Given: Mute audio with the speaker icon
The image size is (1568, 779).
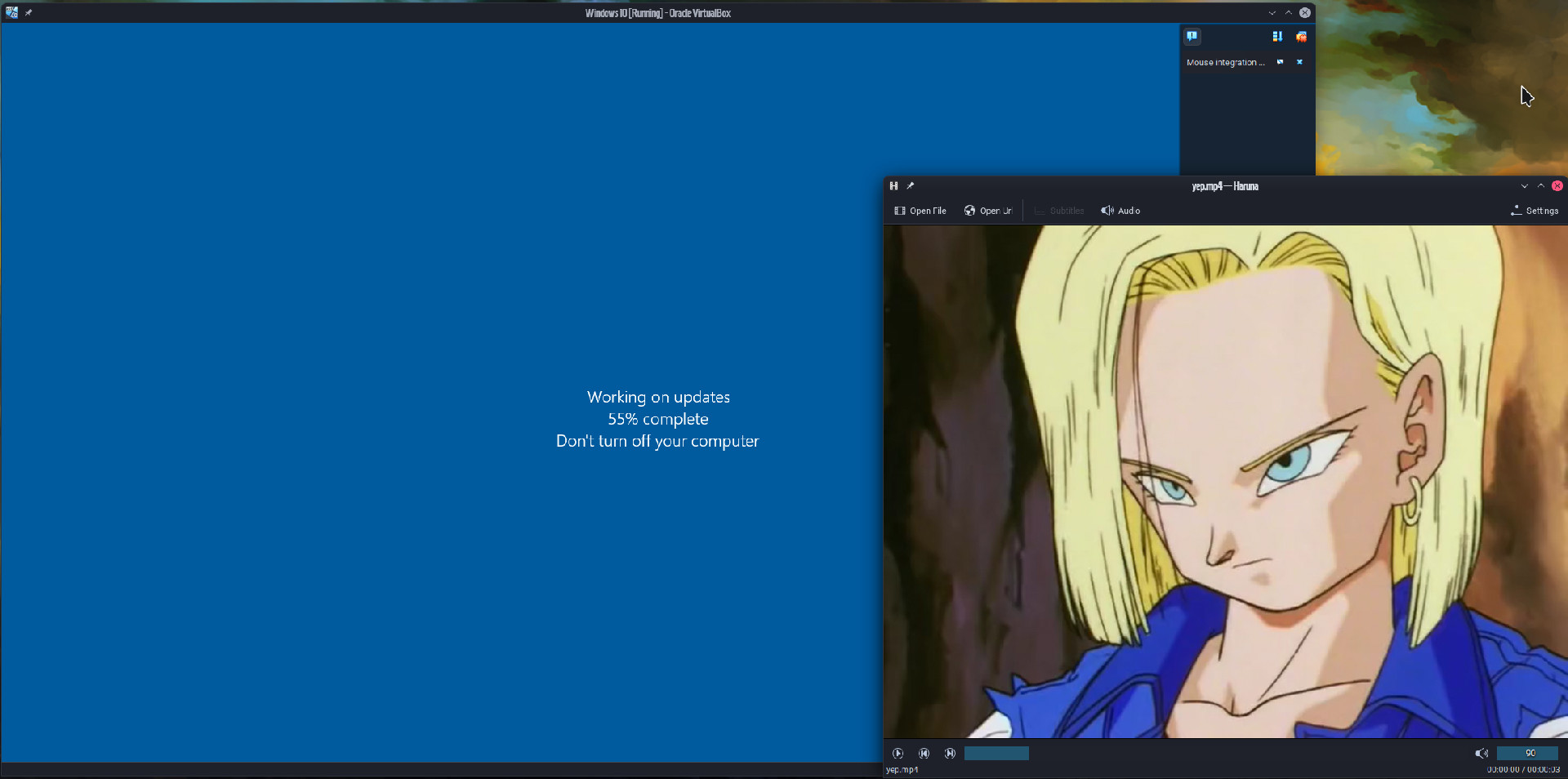Looking at the screenshot, I should (x=1481, y=754).
